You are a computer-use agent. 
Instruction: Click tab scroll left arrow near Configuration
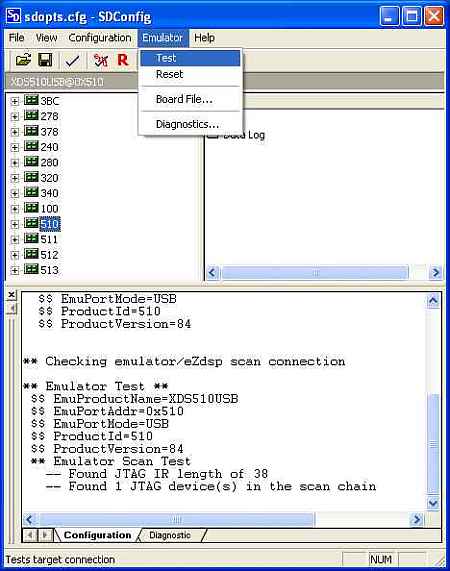point(30,535)
